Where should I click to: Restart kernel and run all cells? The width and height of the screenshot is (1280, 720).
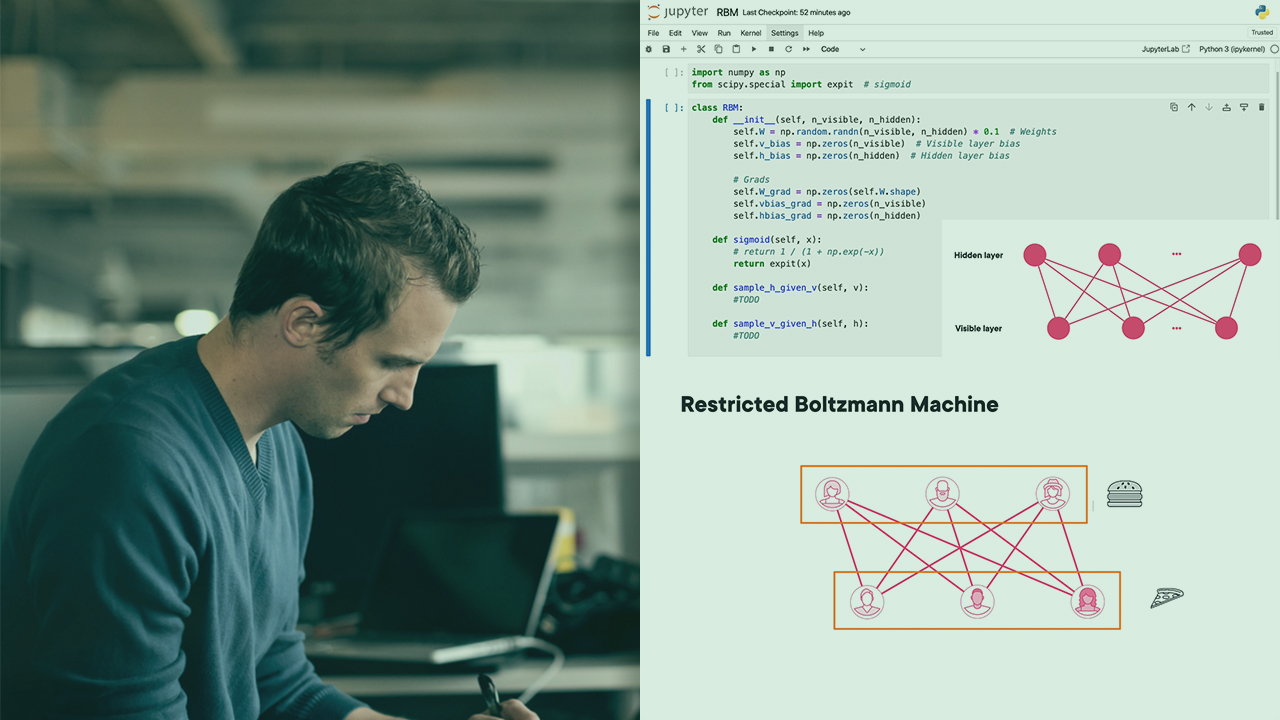click(806, 48)
